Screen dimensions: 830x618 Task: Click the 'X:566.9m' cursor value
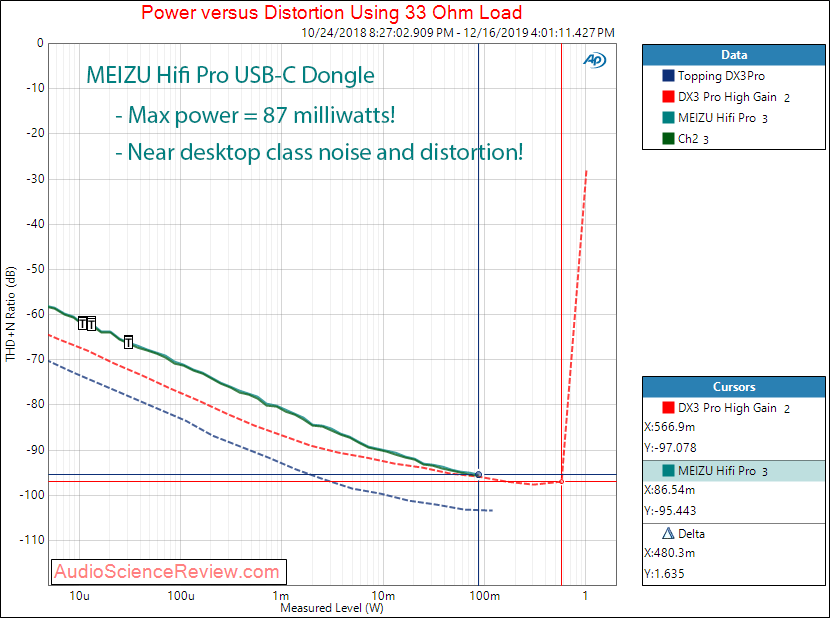tap(670, 427)
